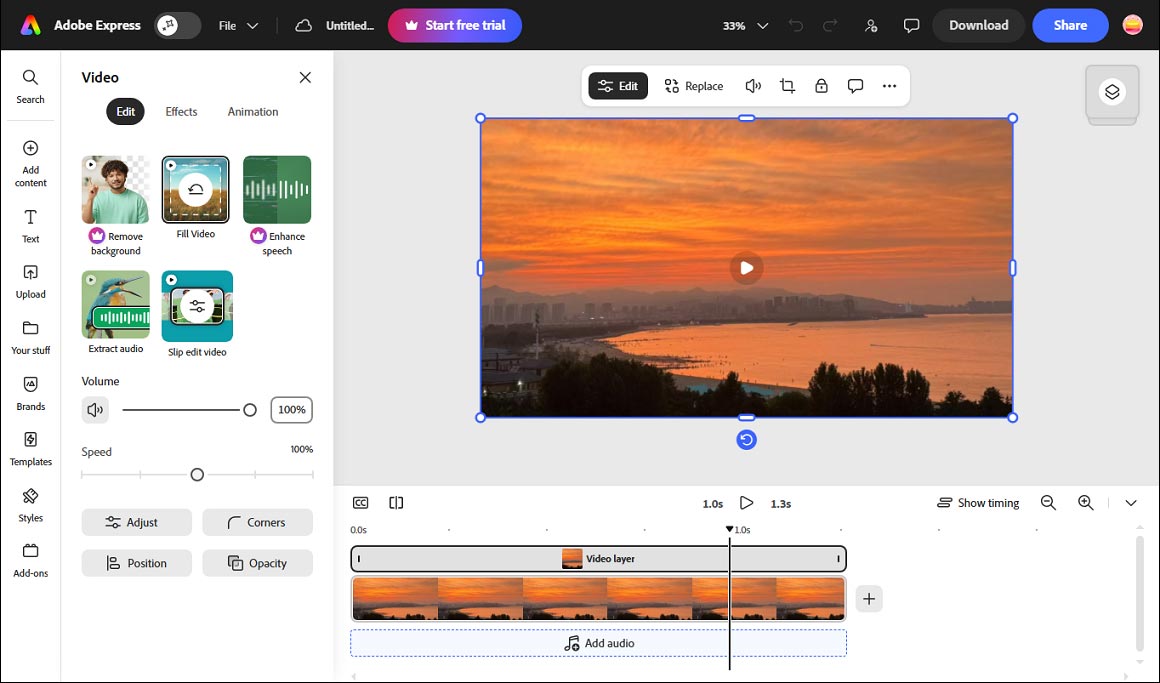Open Templates in the sidebar
Viewport: 1160px width, 683px height.
tap(30, 449)
